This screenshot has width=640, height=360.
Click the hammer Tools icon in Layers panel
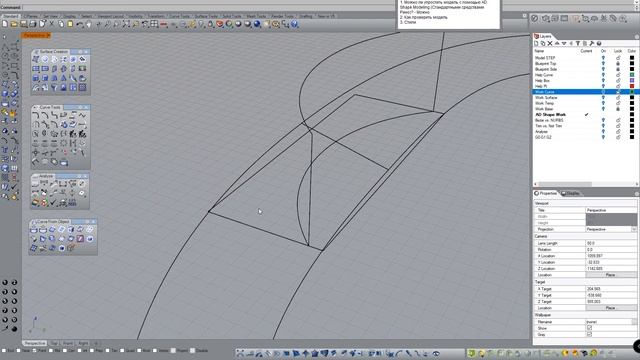tap(592, 43)
